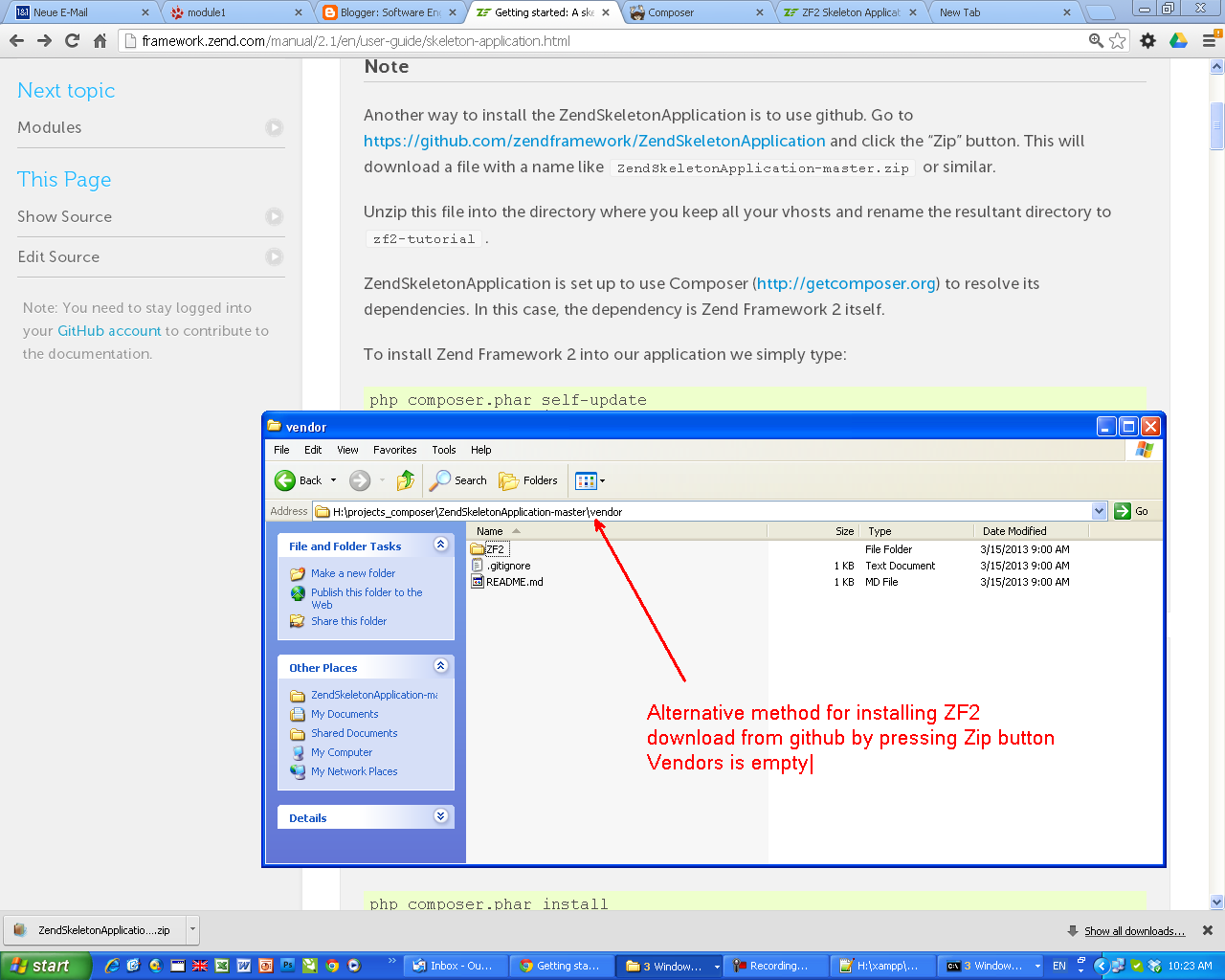Open the ZendSkeletonApplication GitHub link
Screen dimensions: 1225x980
594,141
